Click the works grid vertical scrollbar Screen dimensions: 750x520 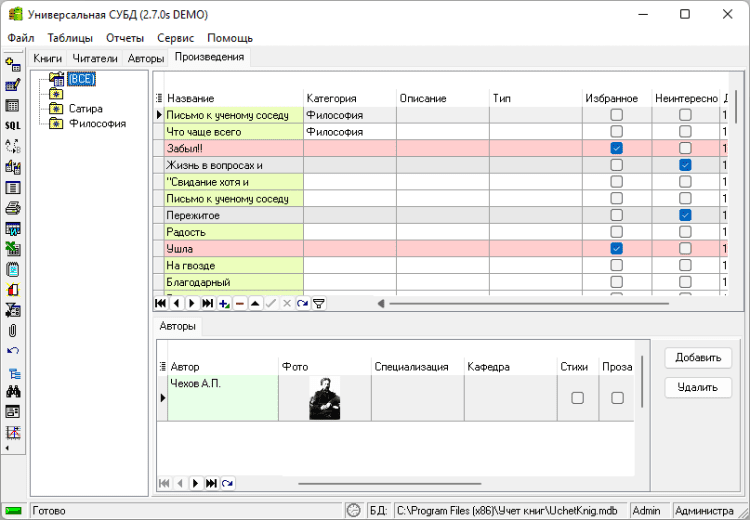(736, 106)
